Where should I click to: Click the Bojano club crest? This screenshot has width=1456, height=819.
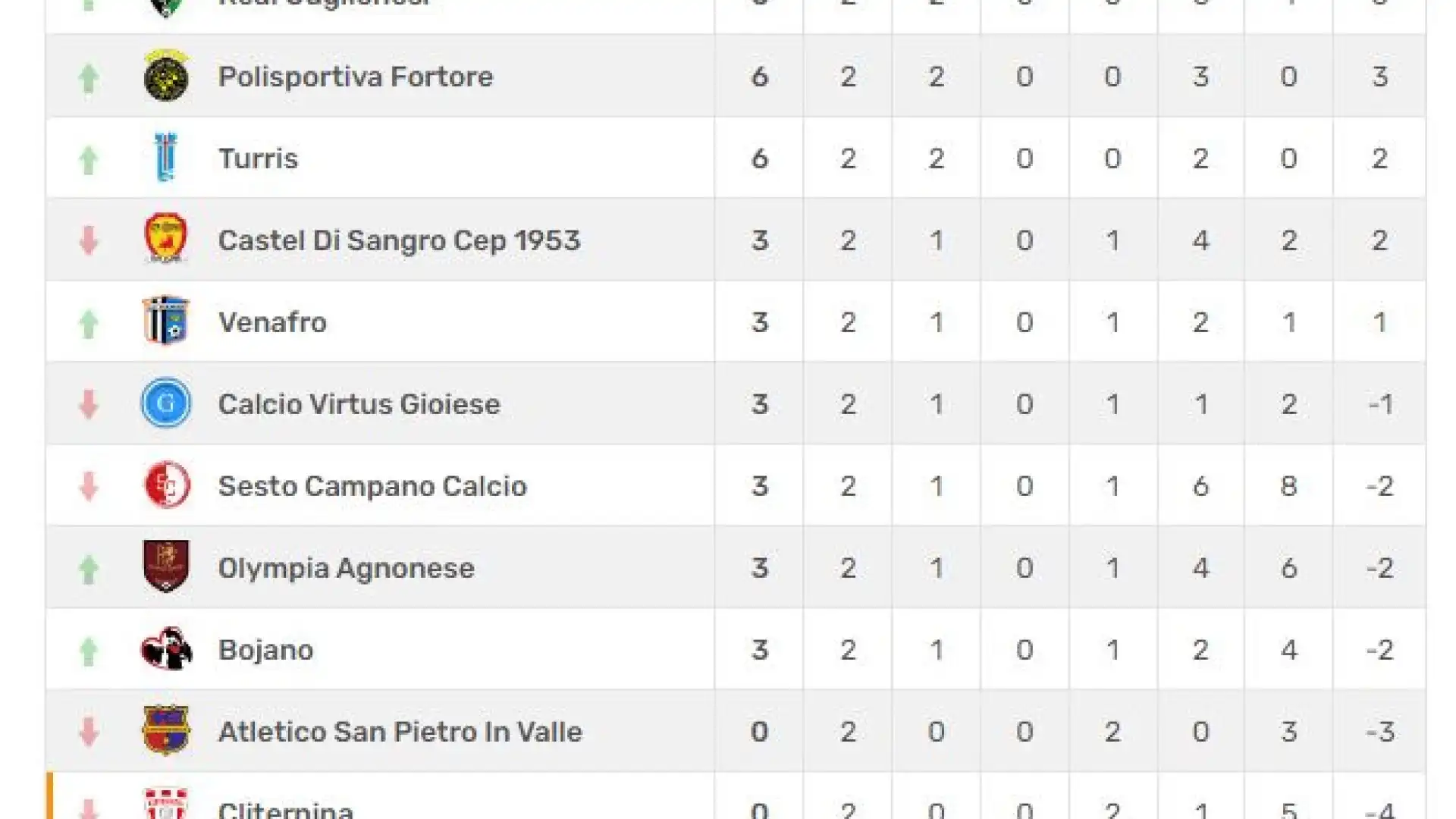coord(166,649)
